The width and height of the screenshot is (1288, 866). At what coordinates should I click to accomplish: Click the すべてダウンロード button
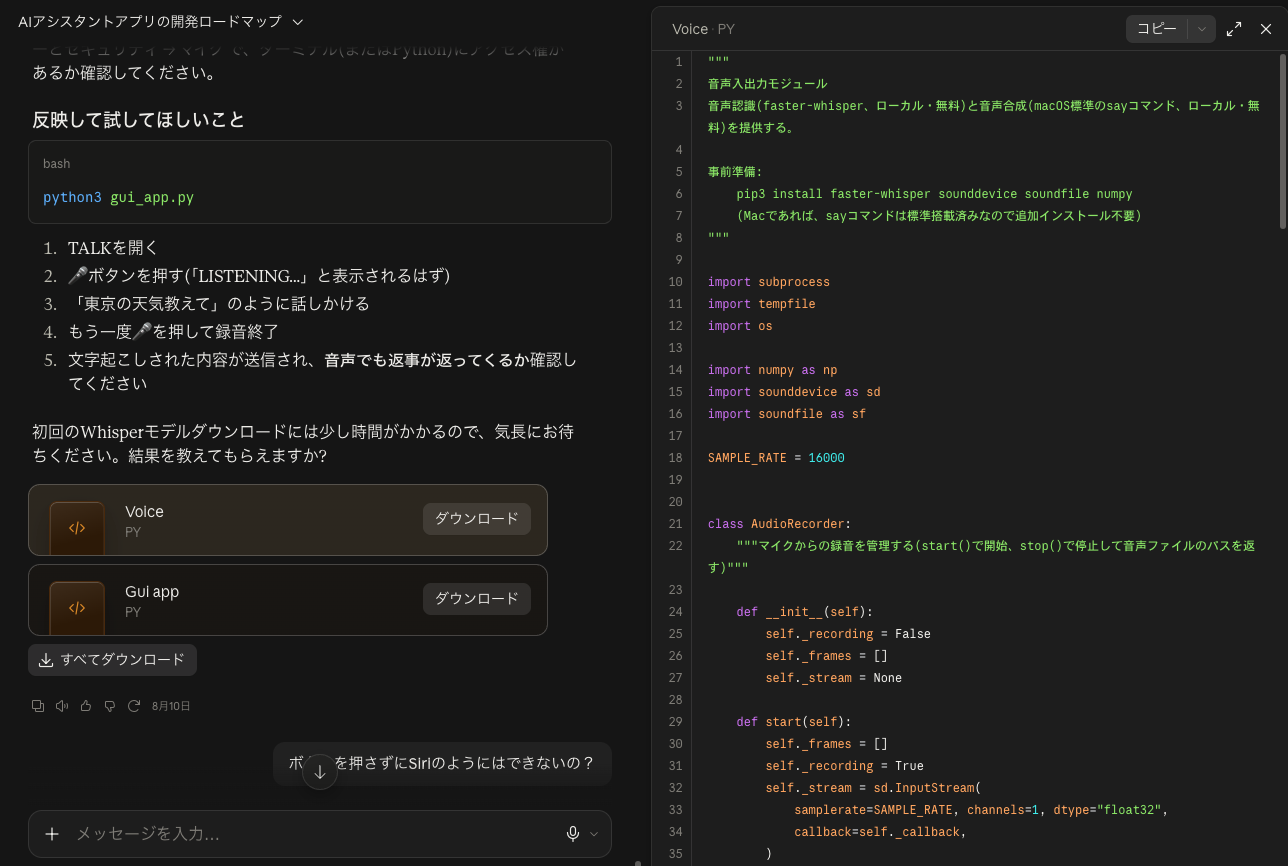(x=112, y=660)
